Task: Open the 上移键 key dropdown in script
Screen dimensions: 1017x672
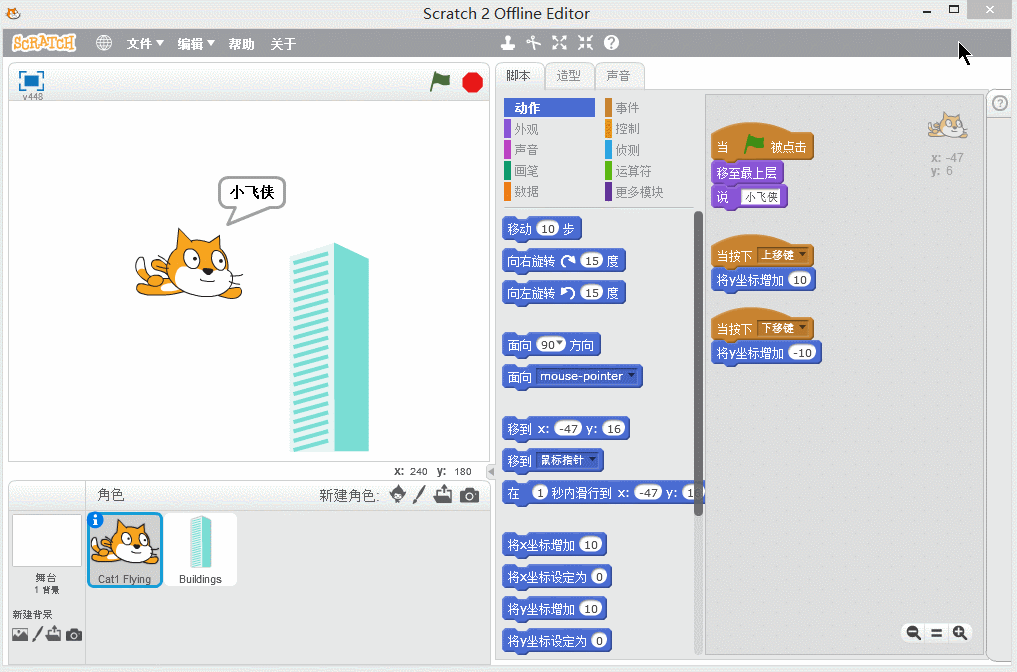Action: point(802,254)
